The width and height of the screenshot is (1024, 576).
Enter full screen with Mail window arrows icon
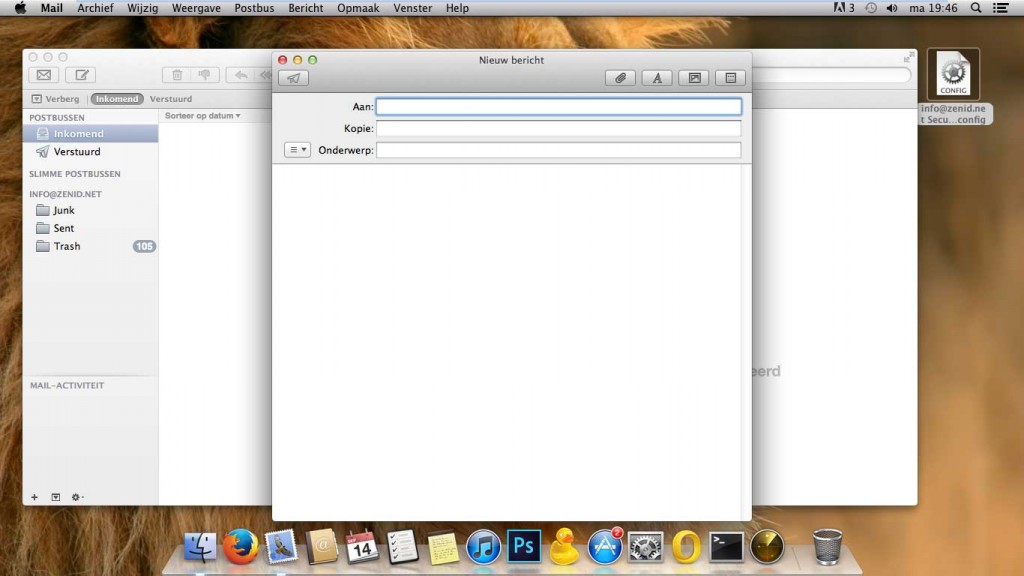pos(908,57)
